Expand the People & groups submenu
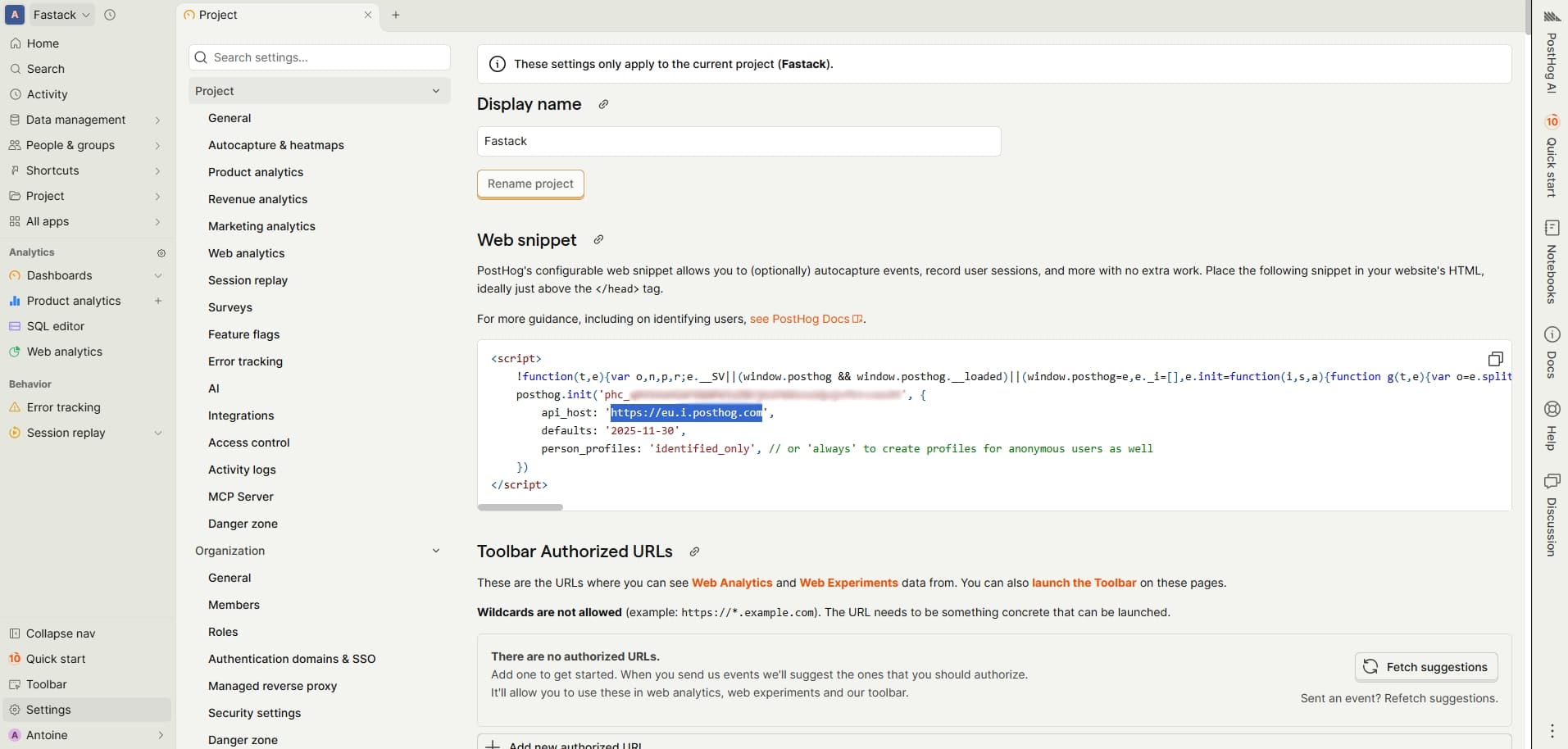 (157, 145)
